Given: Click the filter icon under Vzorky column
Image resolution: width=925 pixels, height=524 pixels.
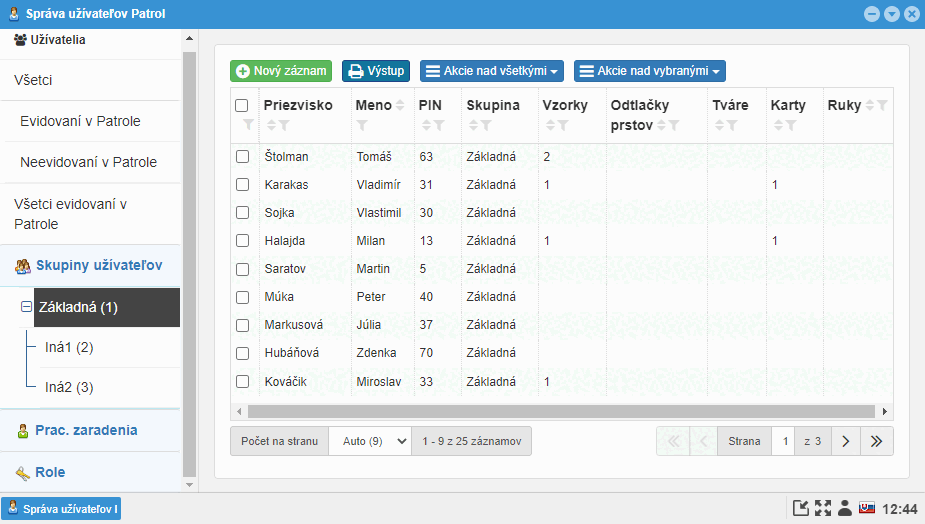Looking at the screenshot, I should tap(563, 125).
